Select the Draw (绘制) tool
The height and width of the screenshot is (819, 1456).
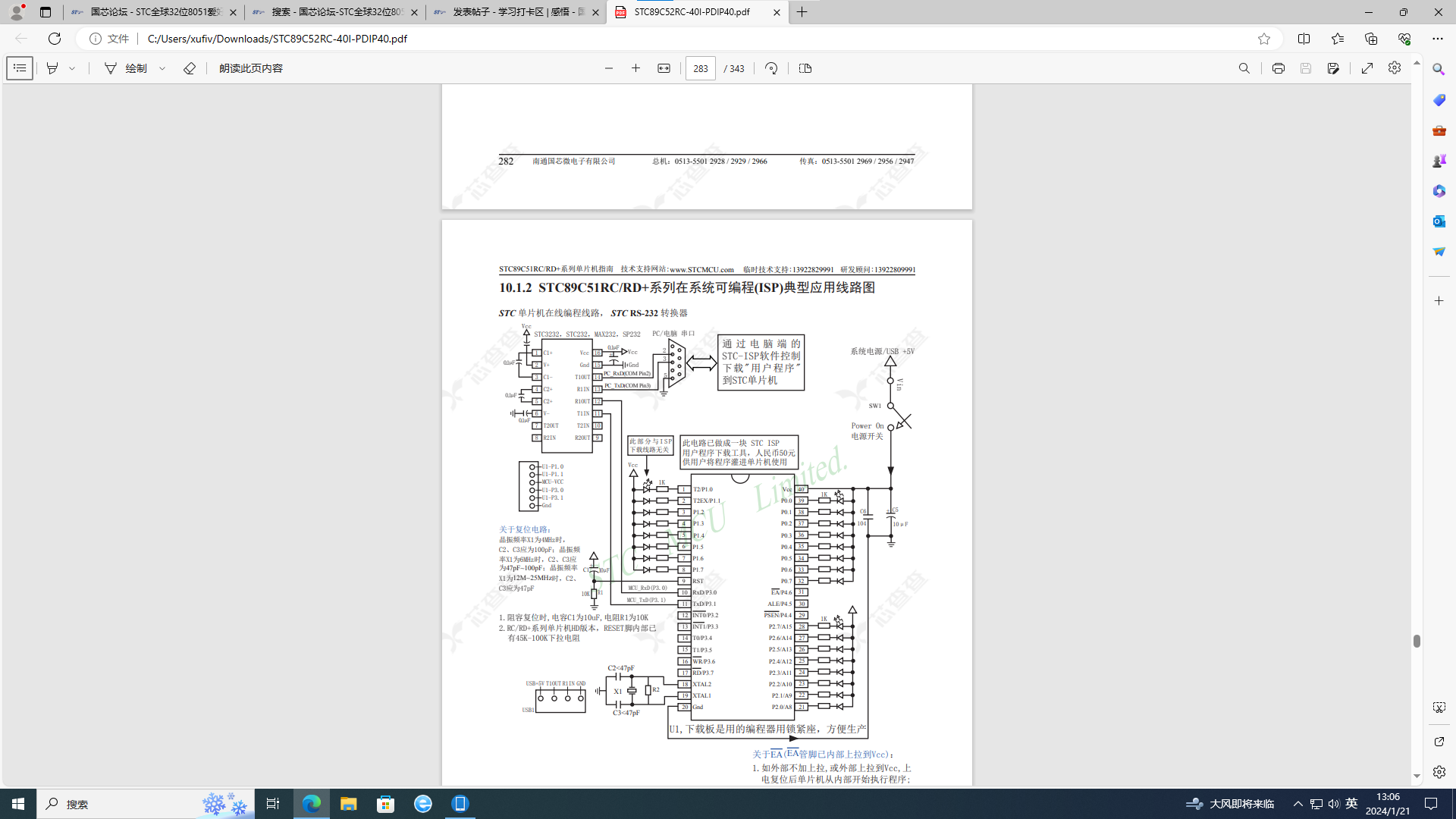(126, 68)
